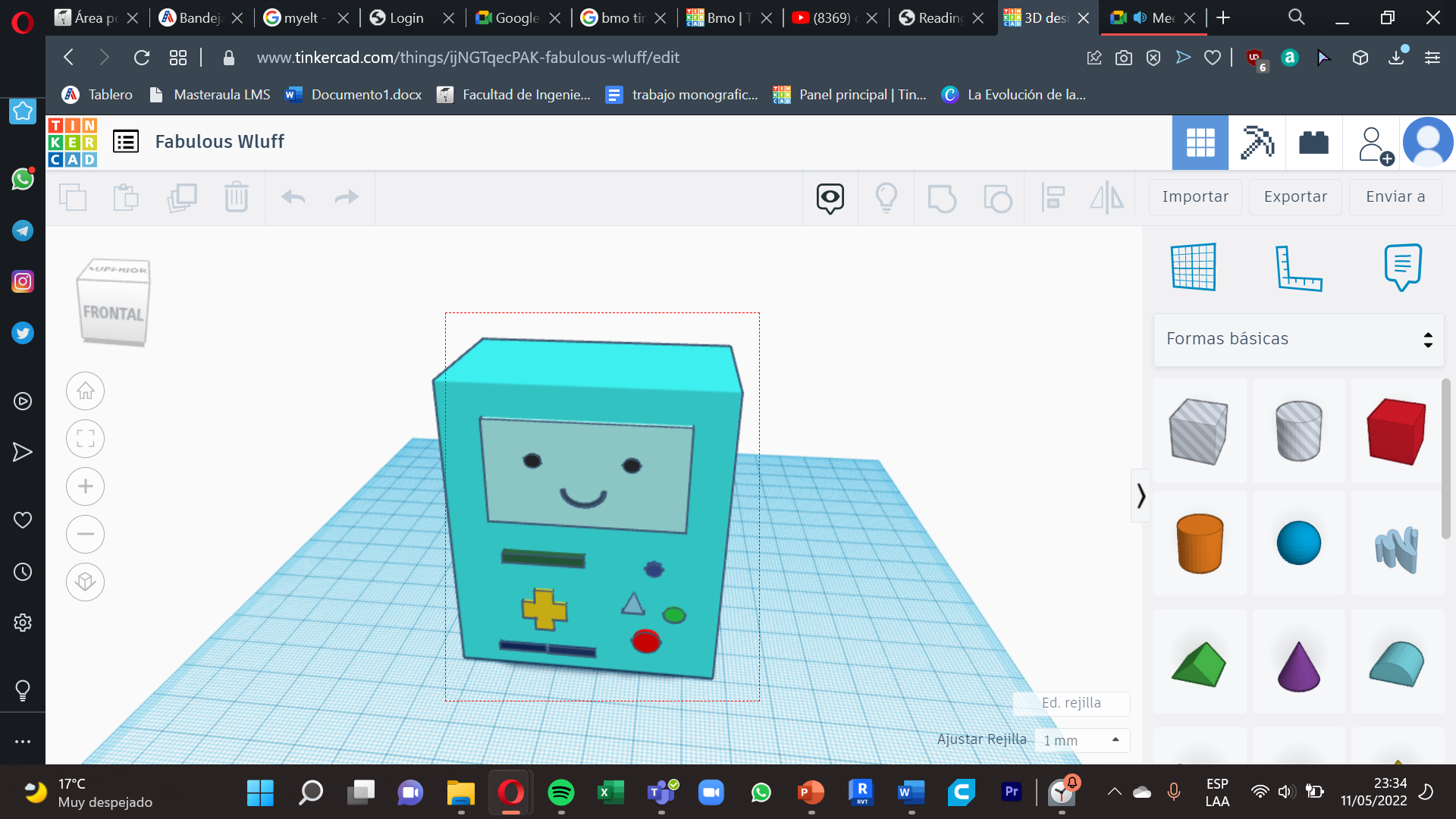Open the Masteraula LMS bookmark
Image resolution: width=1456 pixels, height=819 pixels.
(x=209, y=95)
